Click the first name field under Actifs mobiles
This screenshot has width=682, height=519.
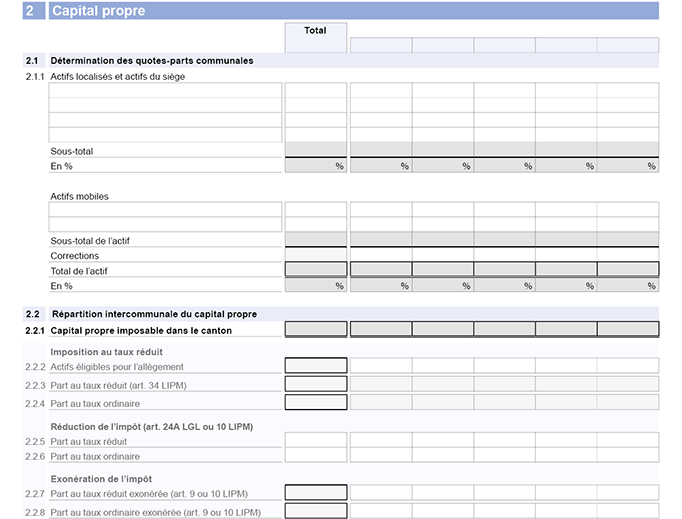tap(166, 210)
